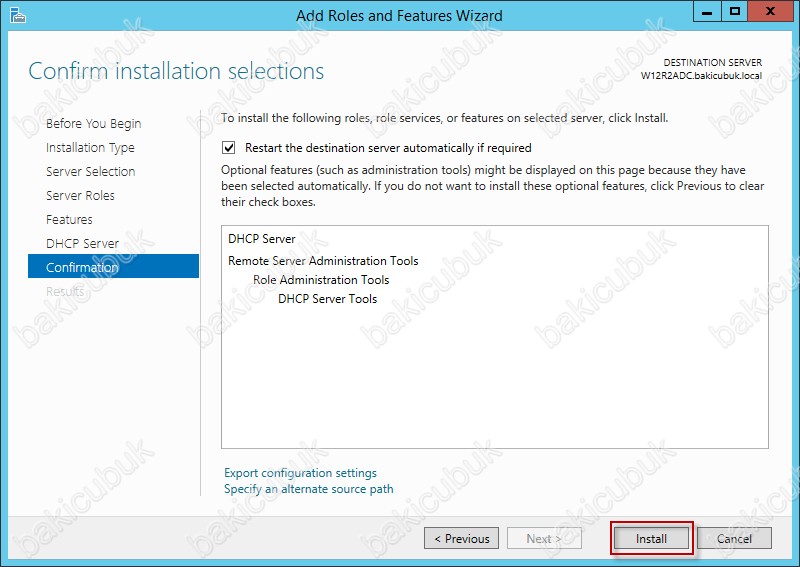This screenshot has width=800, height=567.
Task: Click Specify an alternate source path link
Action: tap(309, 489)
